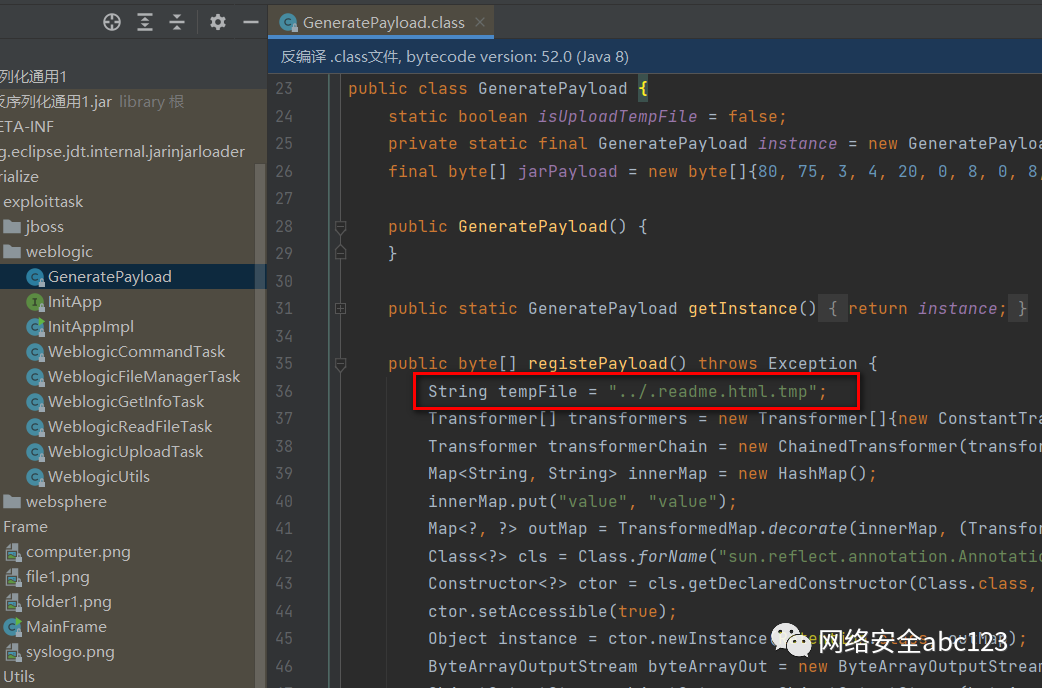
Task: Click the computer.png image file icon
Action: pyautogui.click(x=13, y=552)
